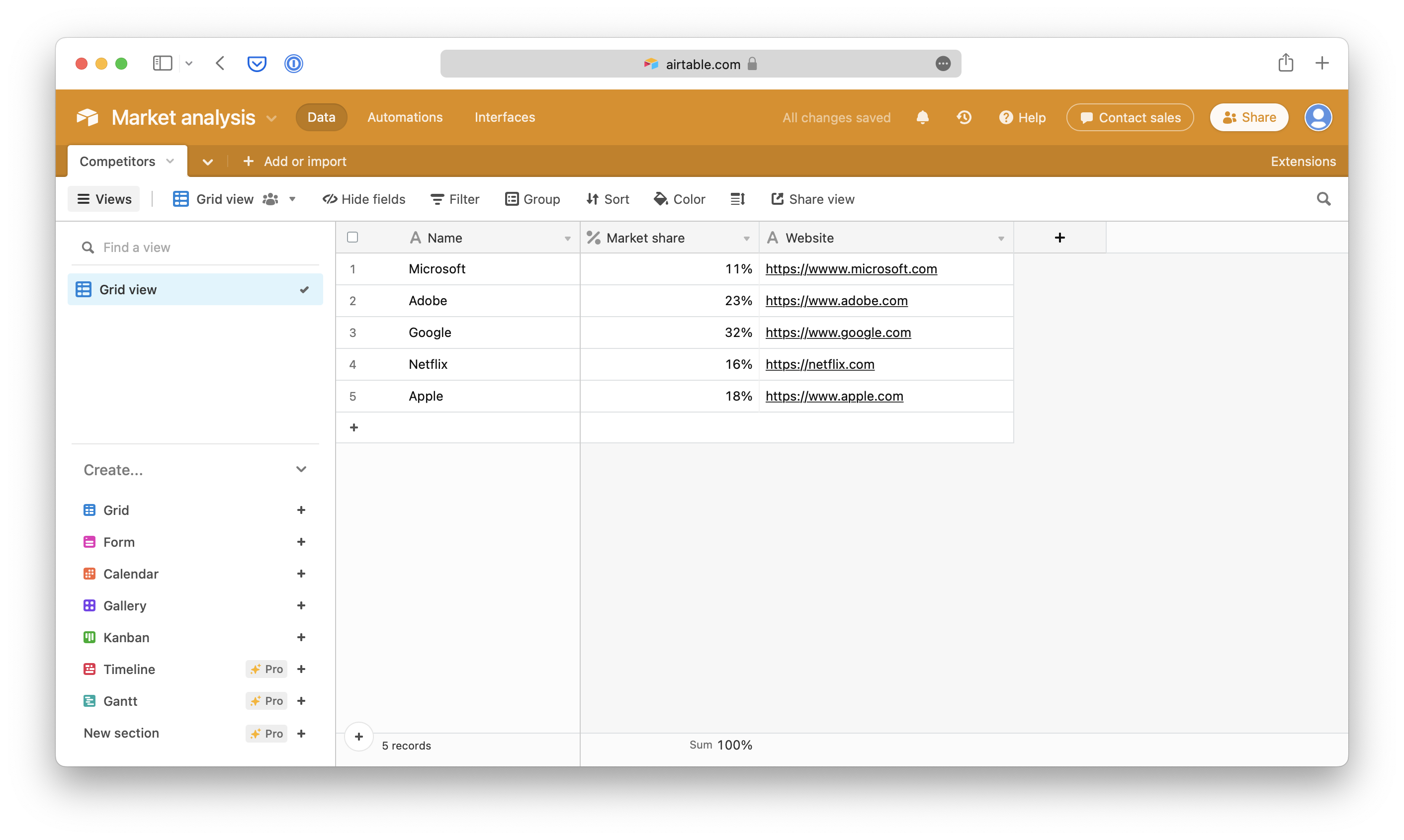Open the Color records option

click(x=679, y=199)
